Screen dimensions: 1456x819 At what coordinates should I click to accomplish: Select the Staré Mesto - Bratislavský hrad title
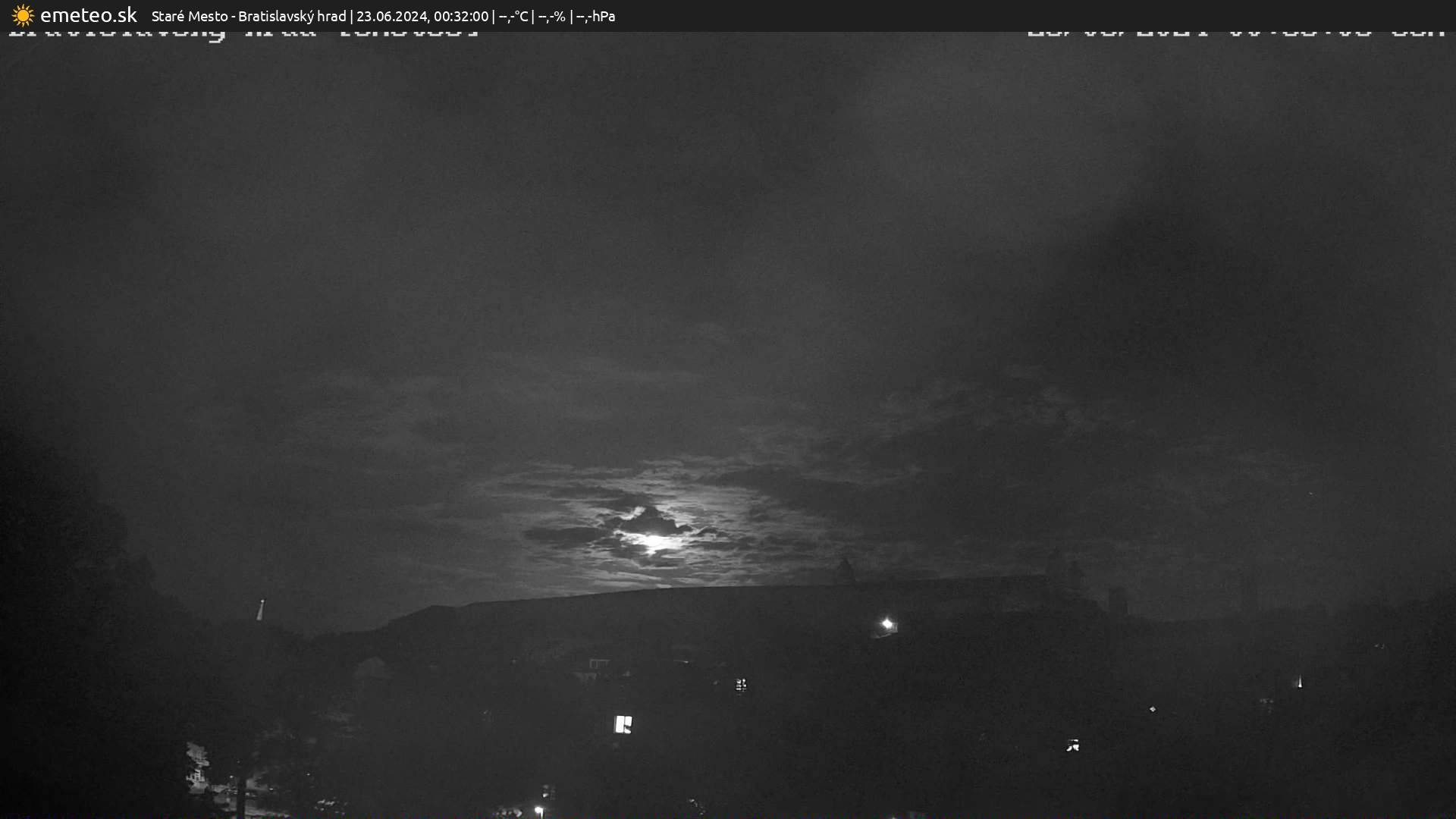coord(248,16)
